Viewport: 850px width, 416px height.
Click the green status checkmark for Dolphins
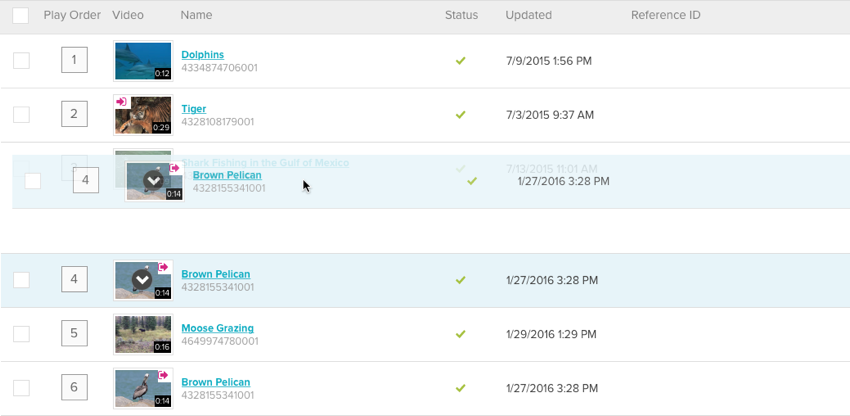coord(461,61)
